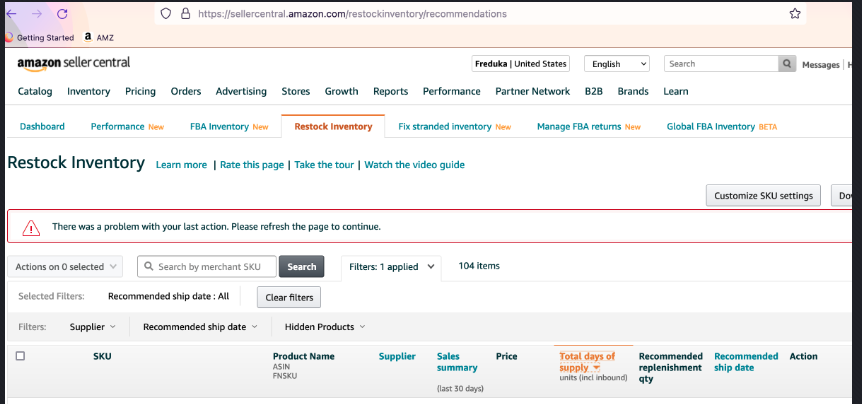Image resolution: width=862 pixels, height=404 pixels.
Task: Open the Watch the video guide link
Action: coord(414,165)
